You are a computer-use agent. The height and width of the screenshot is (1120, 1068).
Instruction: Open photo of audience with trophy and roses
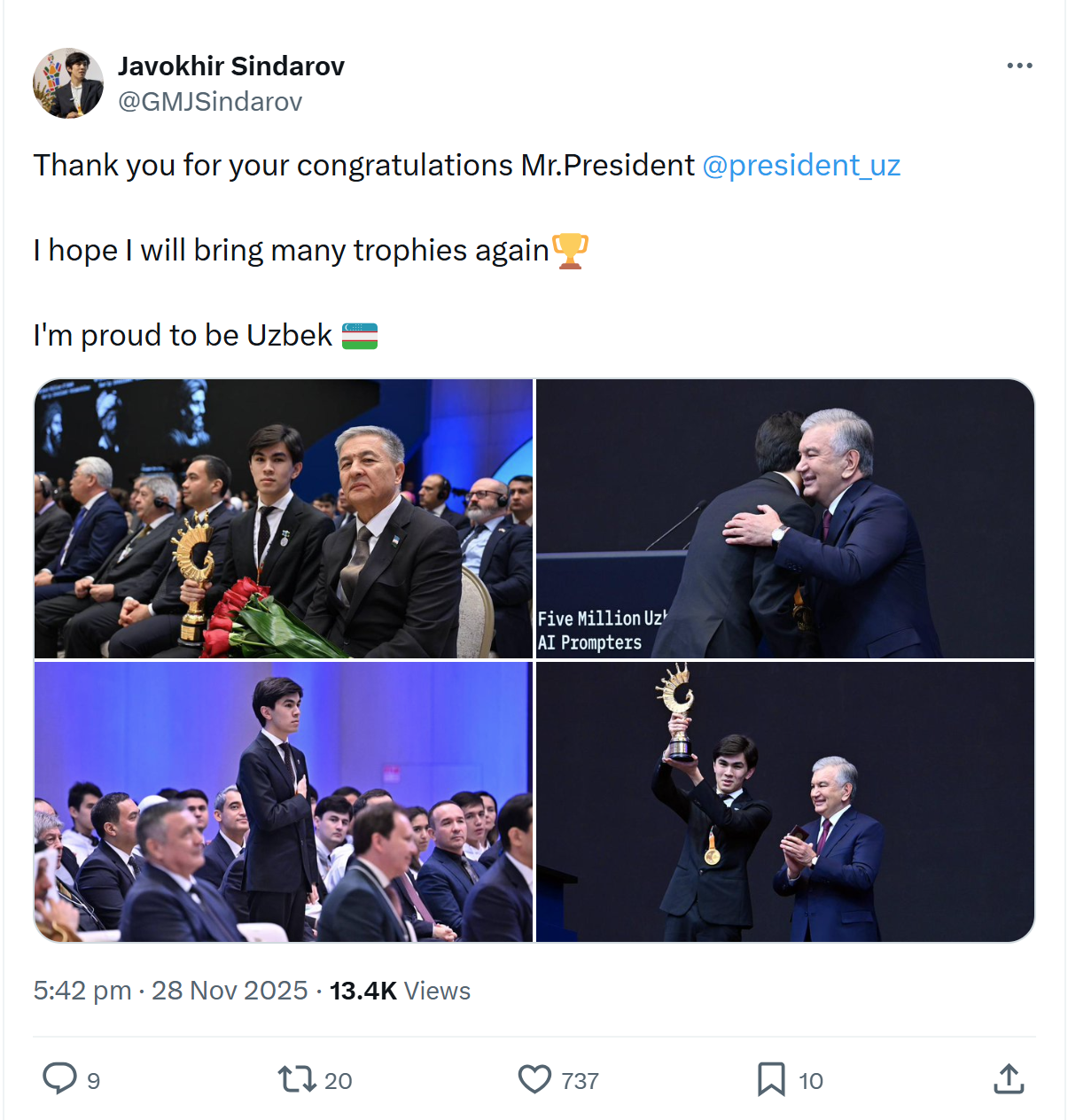pos(284,518)
